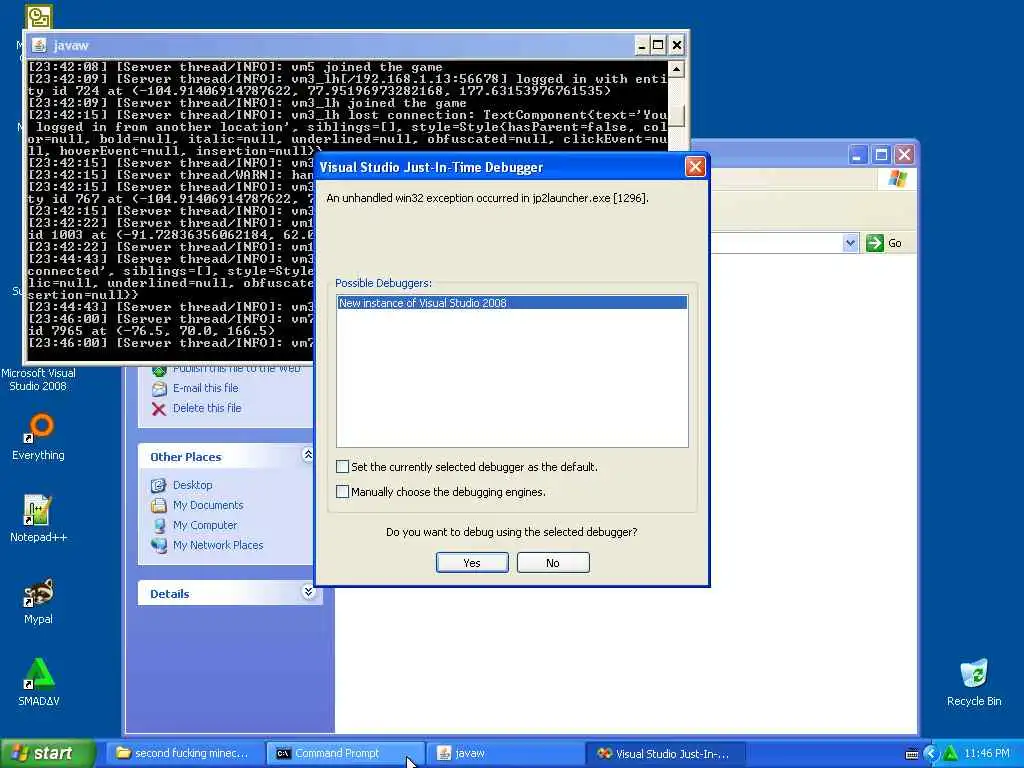Open the Everything desktop icon

38,438
